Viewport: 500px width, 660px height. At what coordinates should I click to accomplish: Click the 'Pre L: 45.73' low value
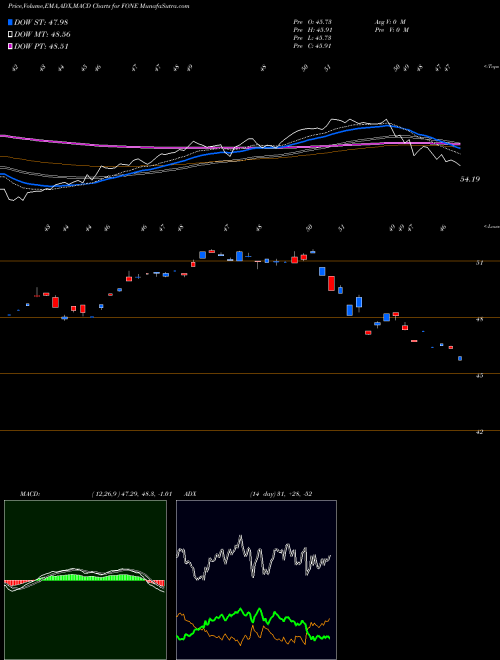click(x=313, y=38)
